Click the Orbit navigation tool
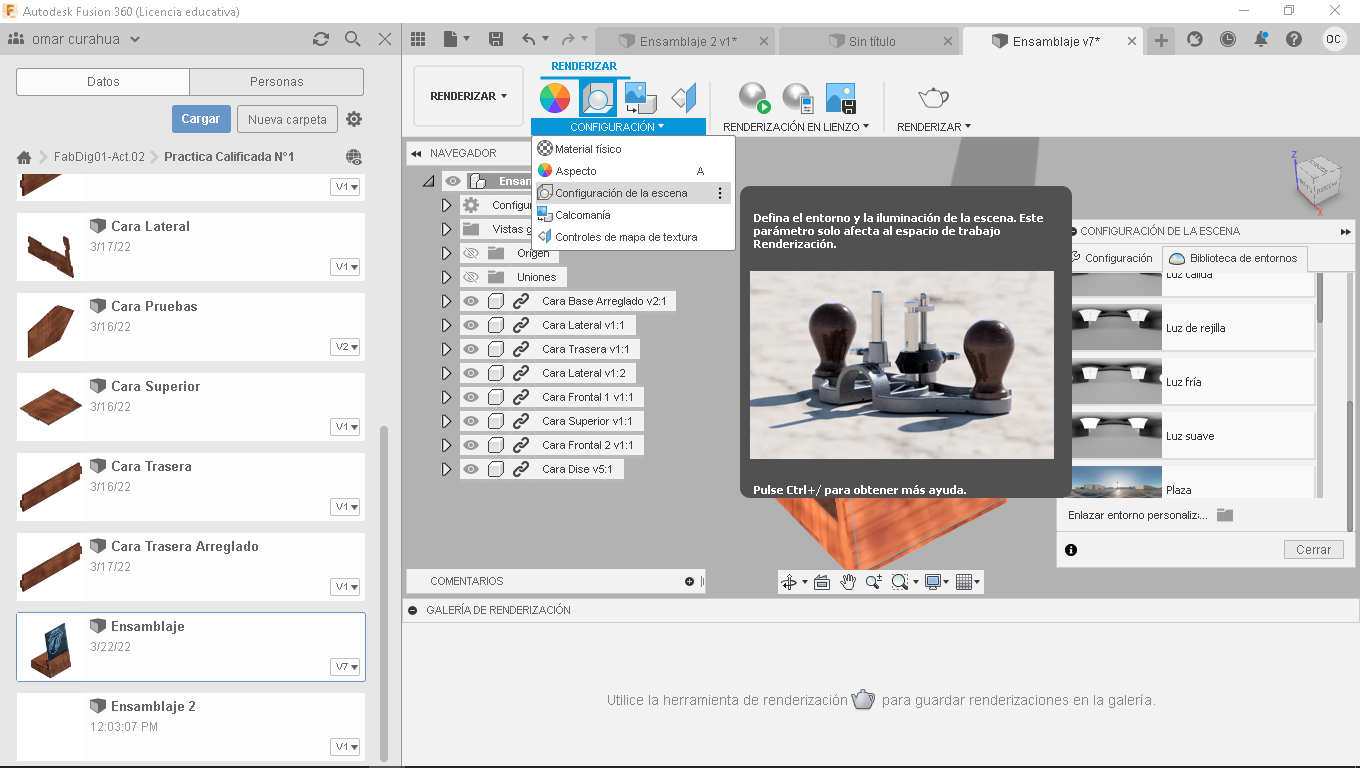This screenshot has height=768, width=1360. coord(789,582)
